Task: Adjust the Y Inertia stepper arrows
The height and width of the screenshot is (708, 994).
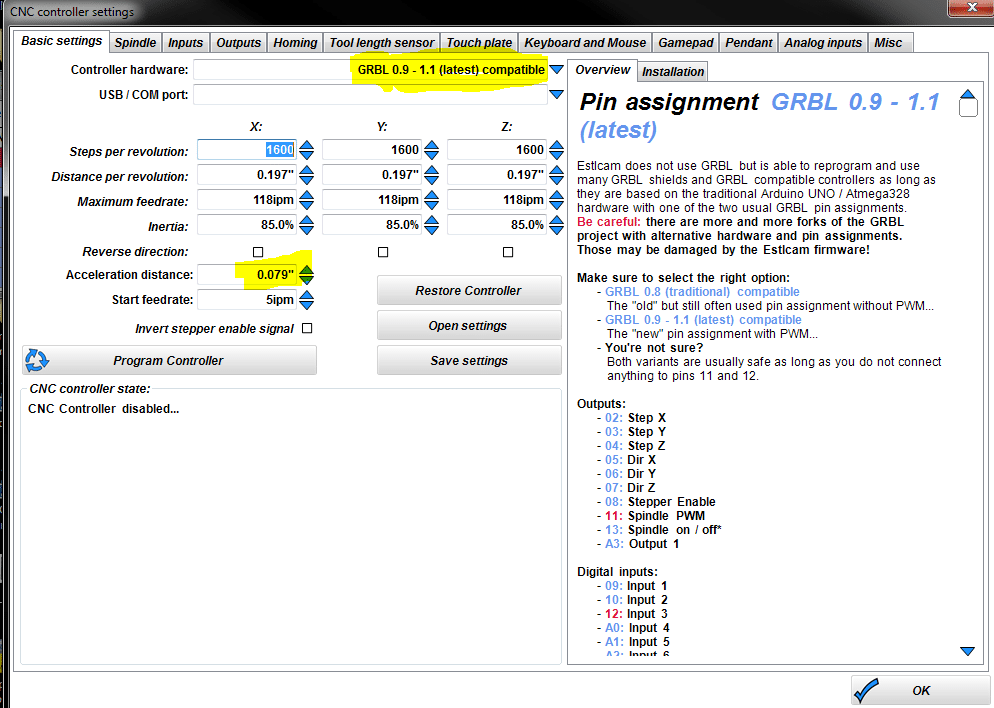Action: coord(432,225)
